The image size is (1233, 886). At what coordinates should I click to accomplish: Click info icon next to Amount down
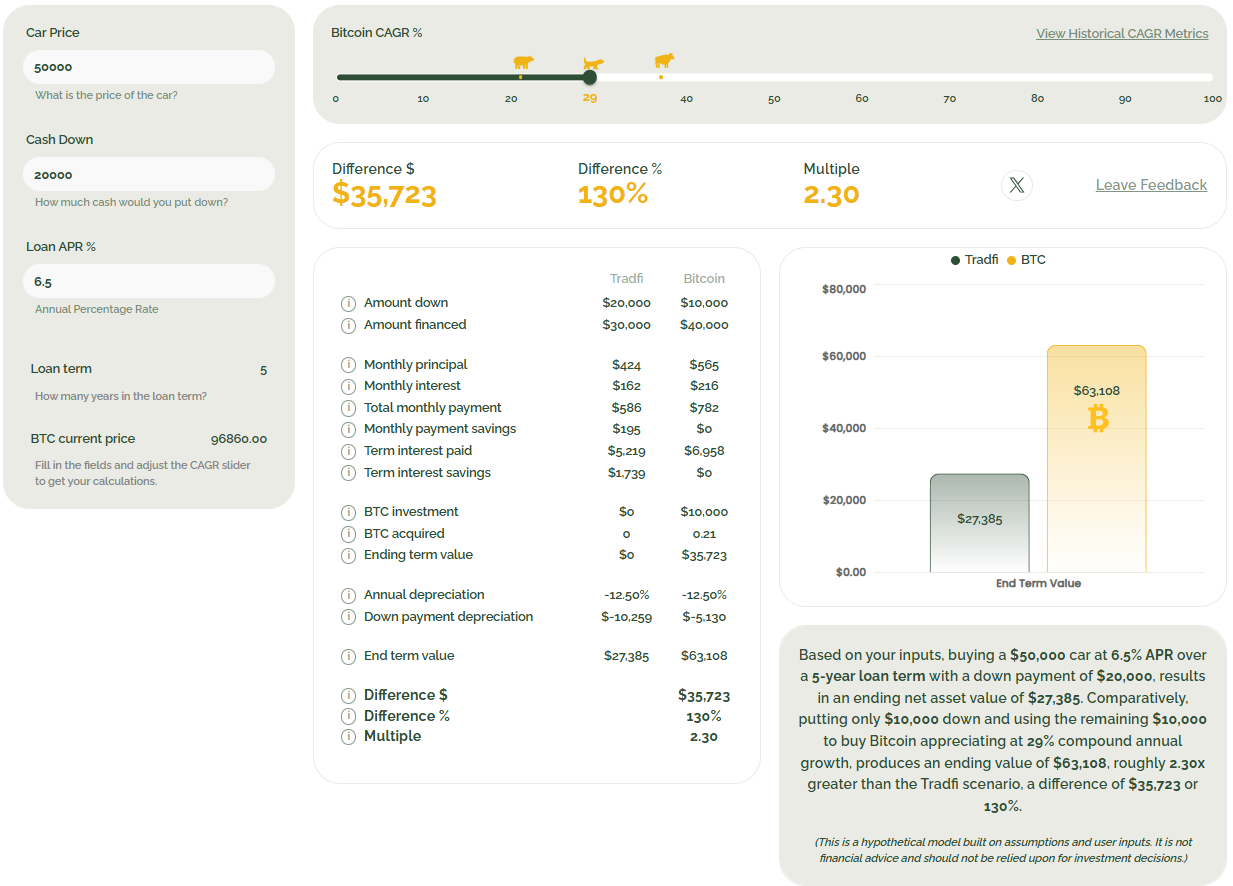click(x=348, y=303)
